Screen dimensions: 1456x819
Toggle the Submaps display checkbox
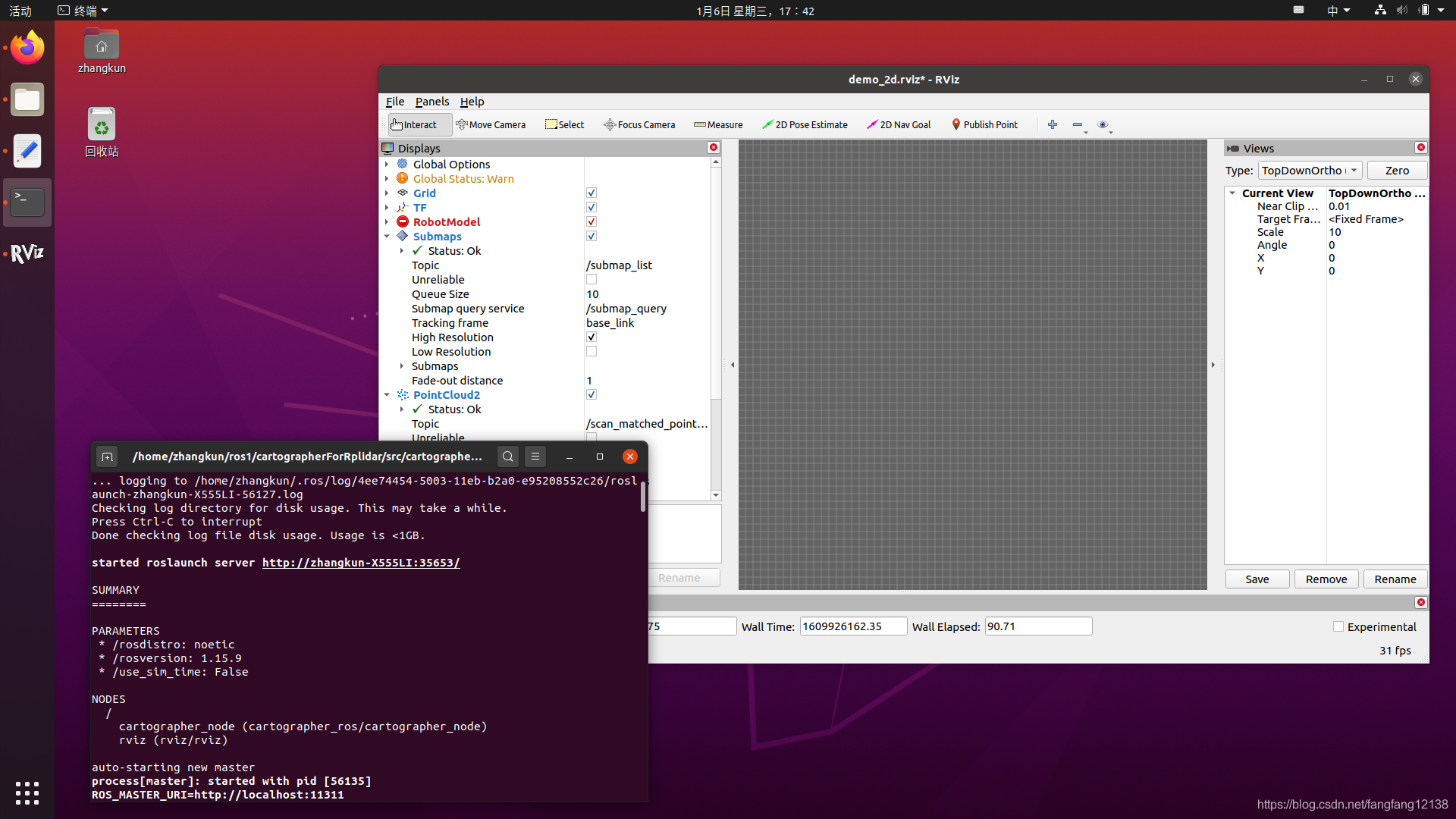pyautogui.click(x=591, y=236)
